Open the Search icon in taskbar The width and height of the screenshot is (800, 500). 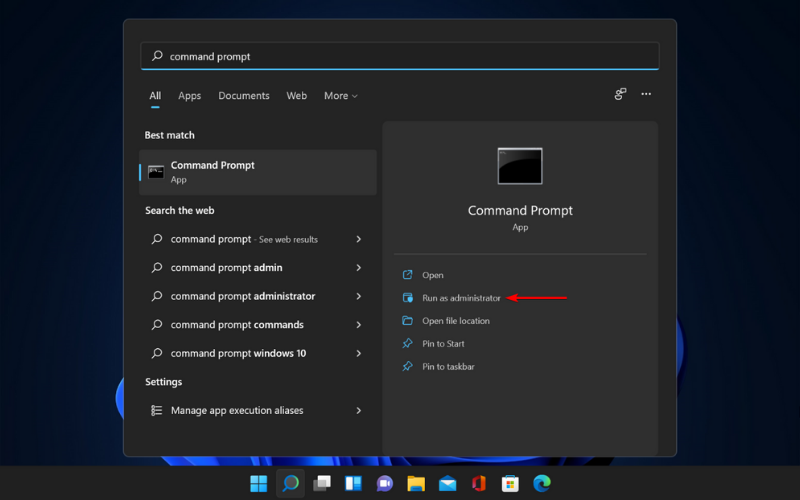coord(290,483)
